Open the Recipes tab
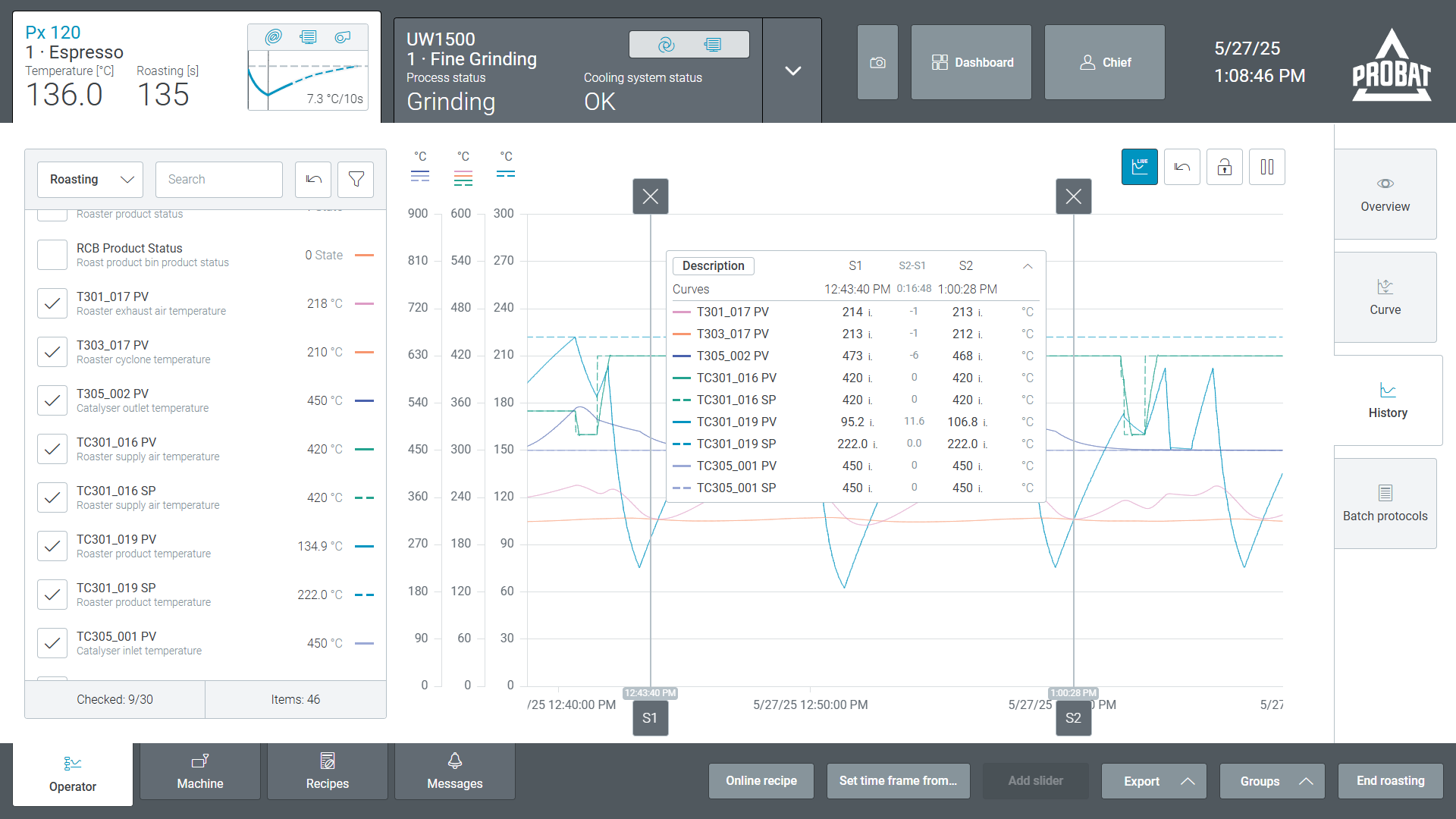Screen dimensions: 1456x819 (x=328, y=771)
